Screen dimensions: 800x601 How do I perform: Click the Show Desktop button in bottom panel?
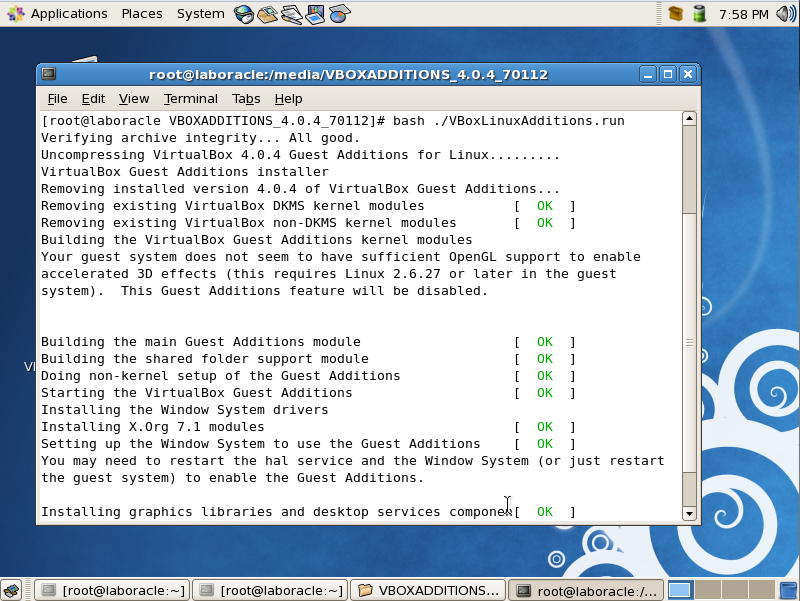[x=11, y=591]
